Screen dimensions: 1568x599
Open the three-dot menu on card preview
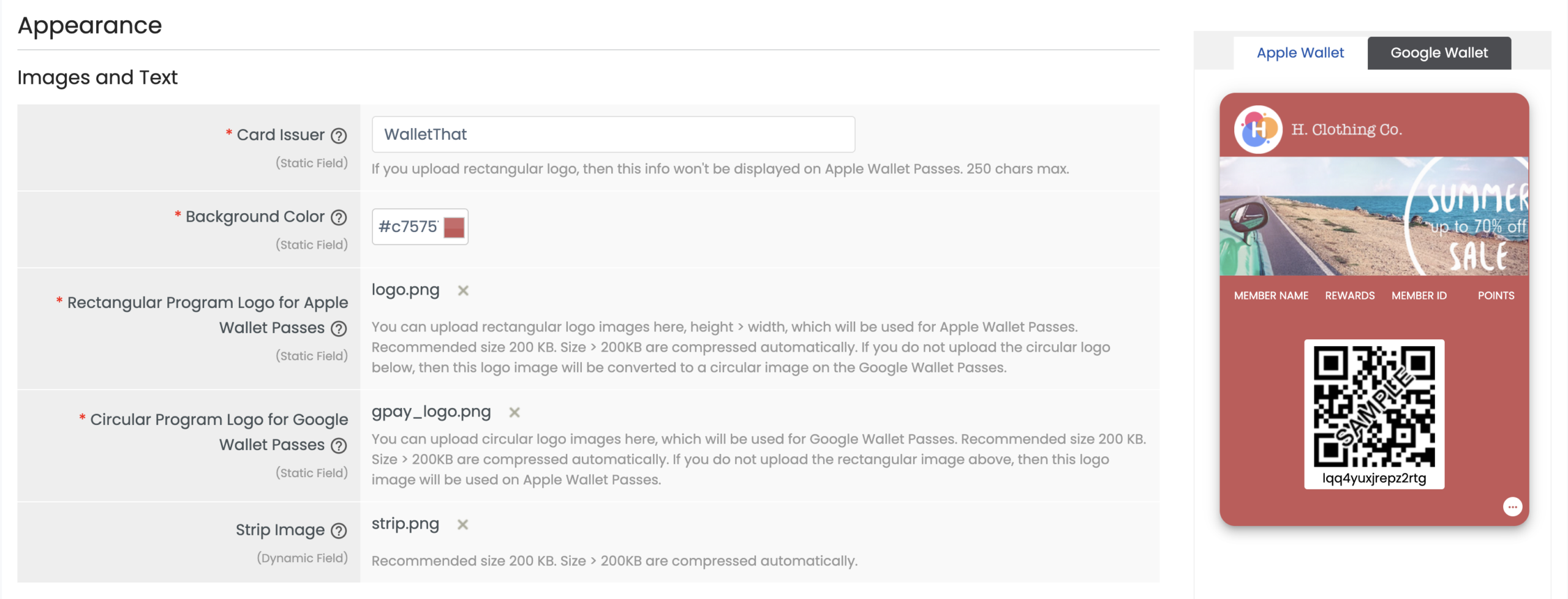point(1512,507)
